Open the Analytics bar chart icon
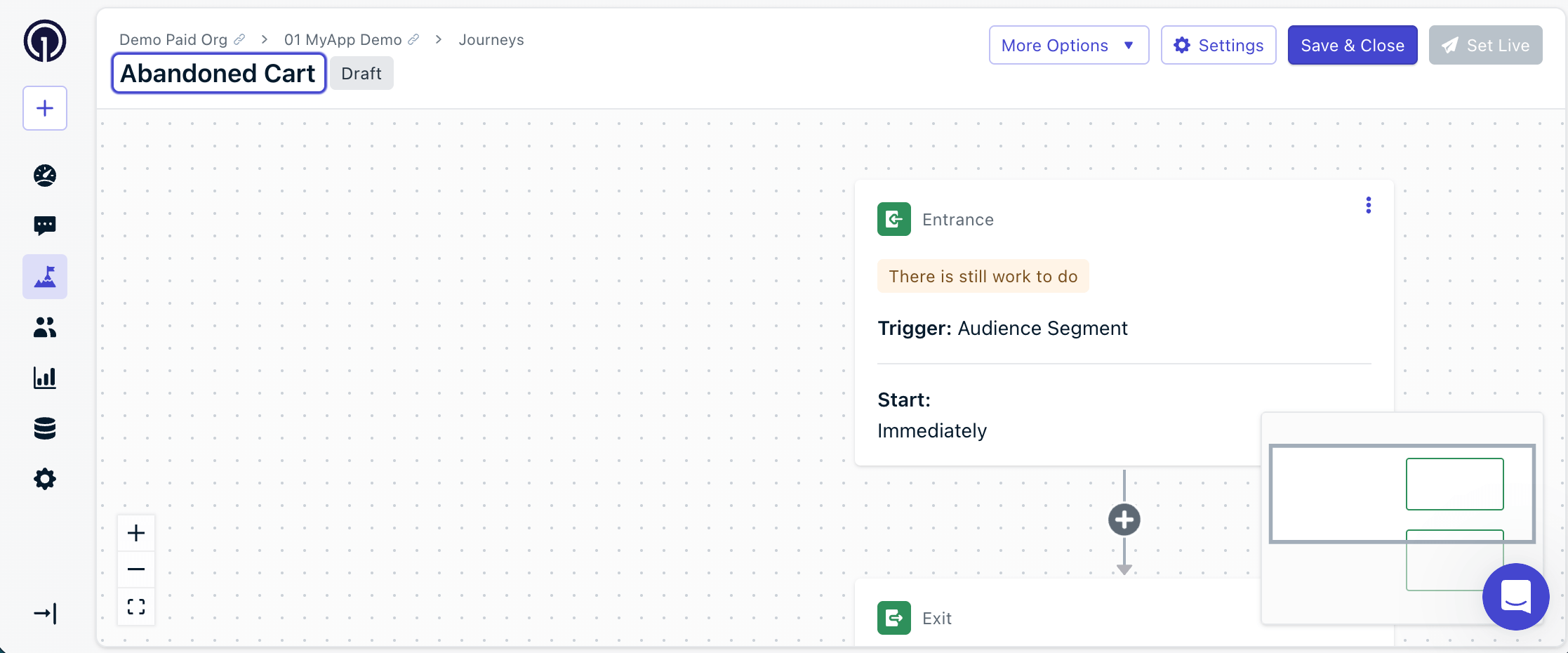This screenshot has width=1568, height=653. (x=45, y=378)
